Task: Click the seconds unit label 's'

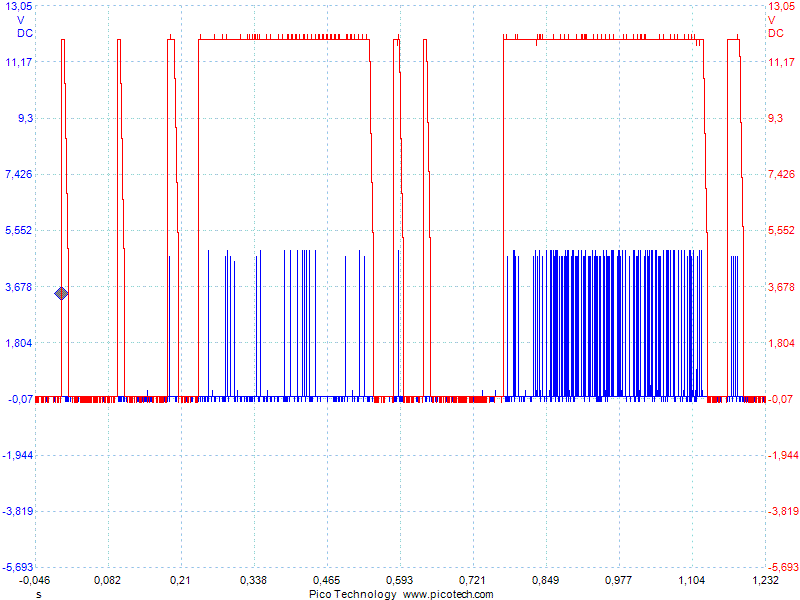Action: pos(39,594)
